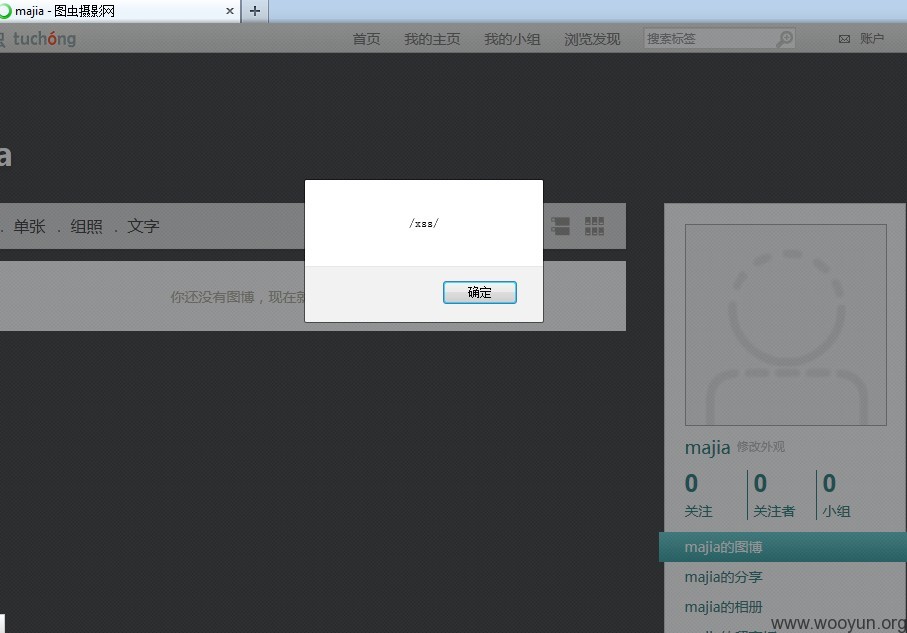Open 我的小组 in the top navigation
This screenshot has height=633, width=907.
(512, 39)
